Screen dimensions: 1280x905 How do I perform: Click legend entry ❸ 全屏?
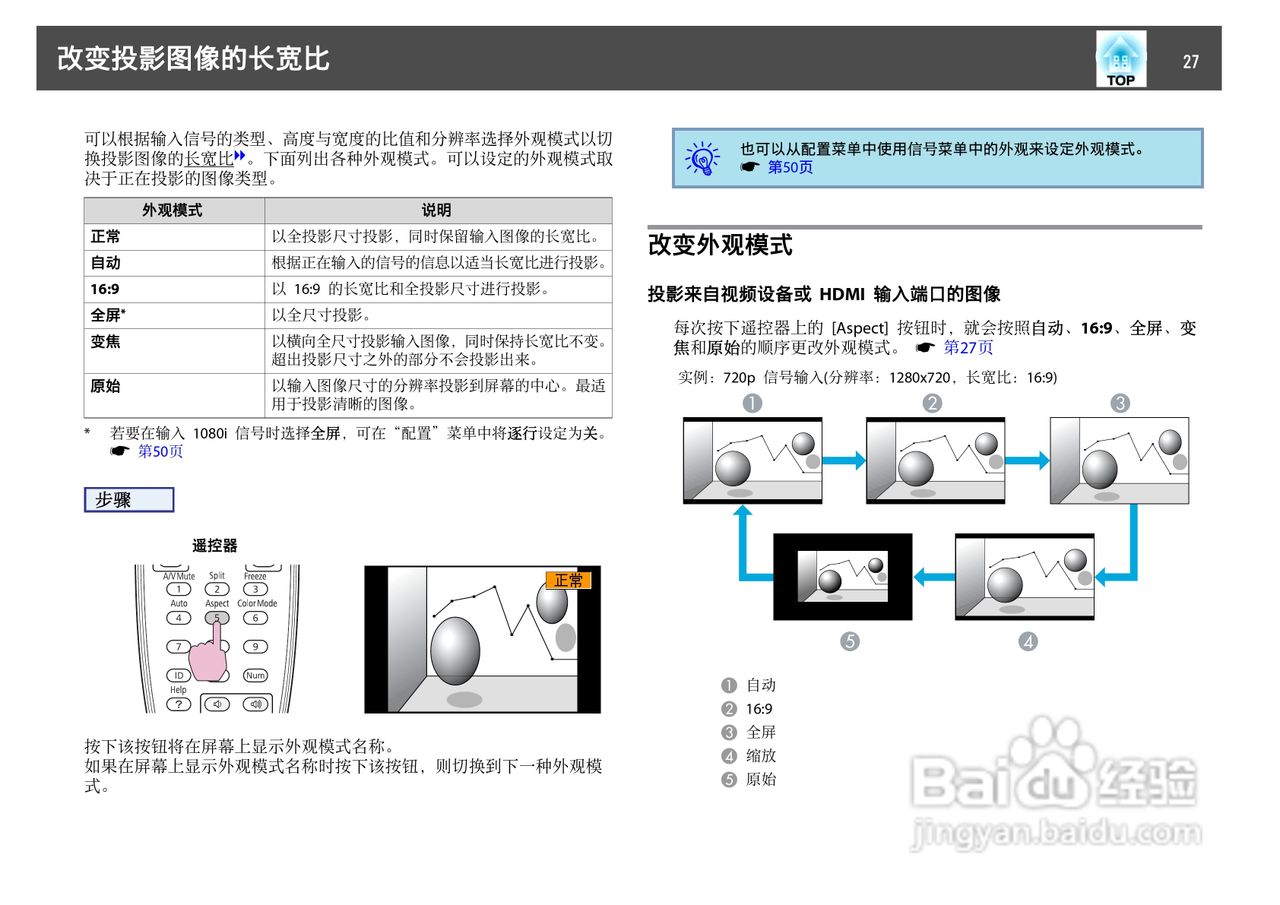749,732
